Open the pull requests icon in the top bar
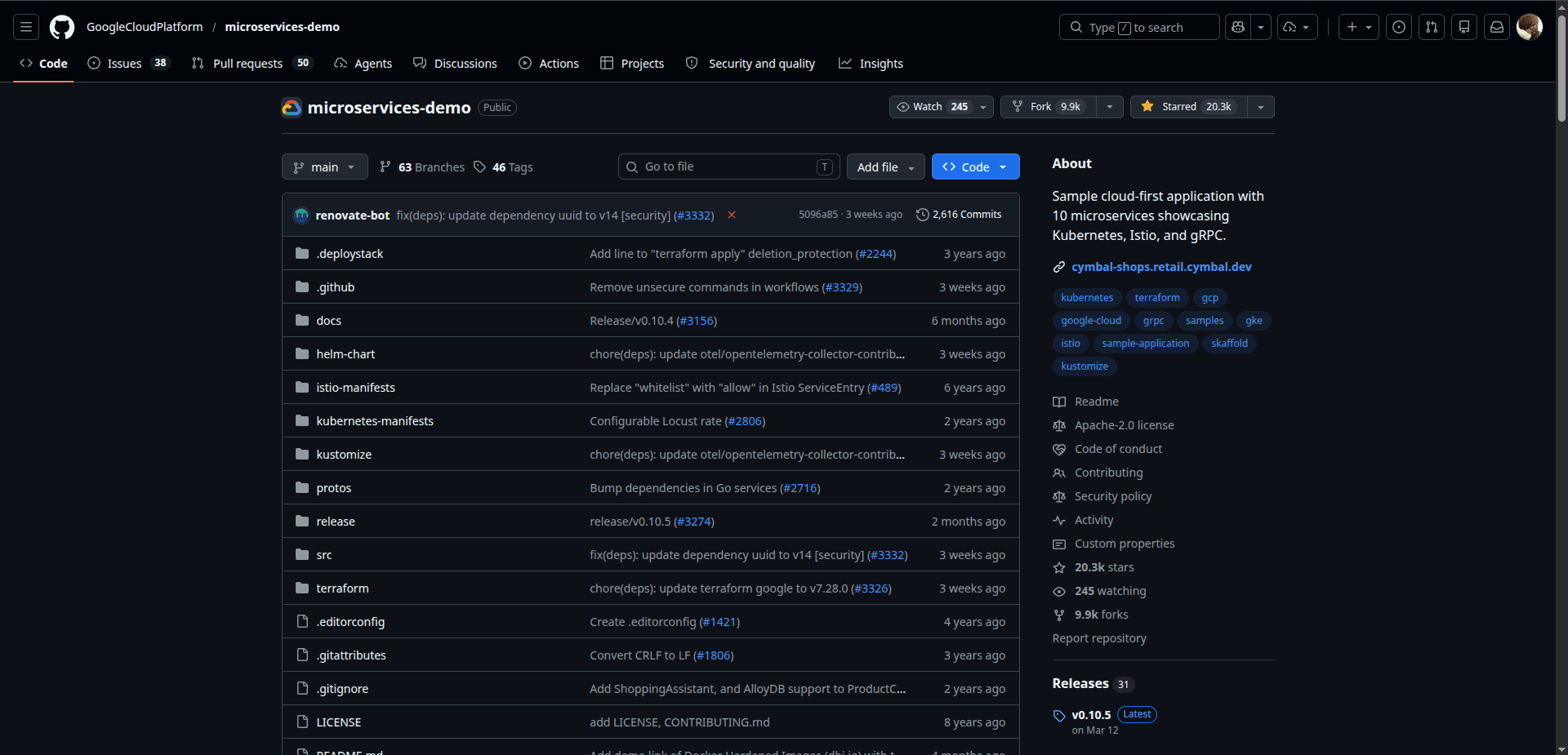Viewport: 1568px width, 755px height. click(x=1432, y=27)
